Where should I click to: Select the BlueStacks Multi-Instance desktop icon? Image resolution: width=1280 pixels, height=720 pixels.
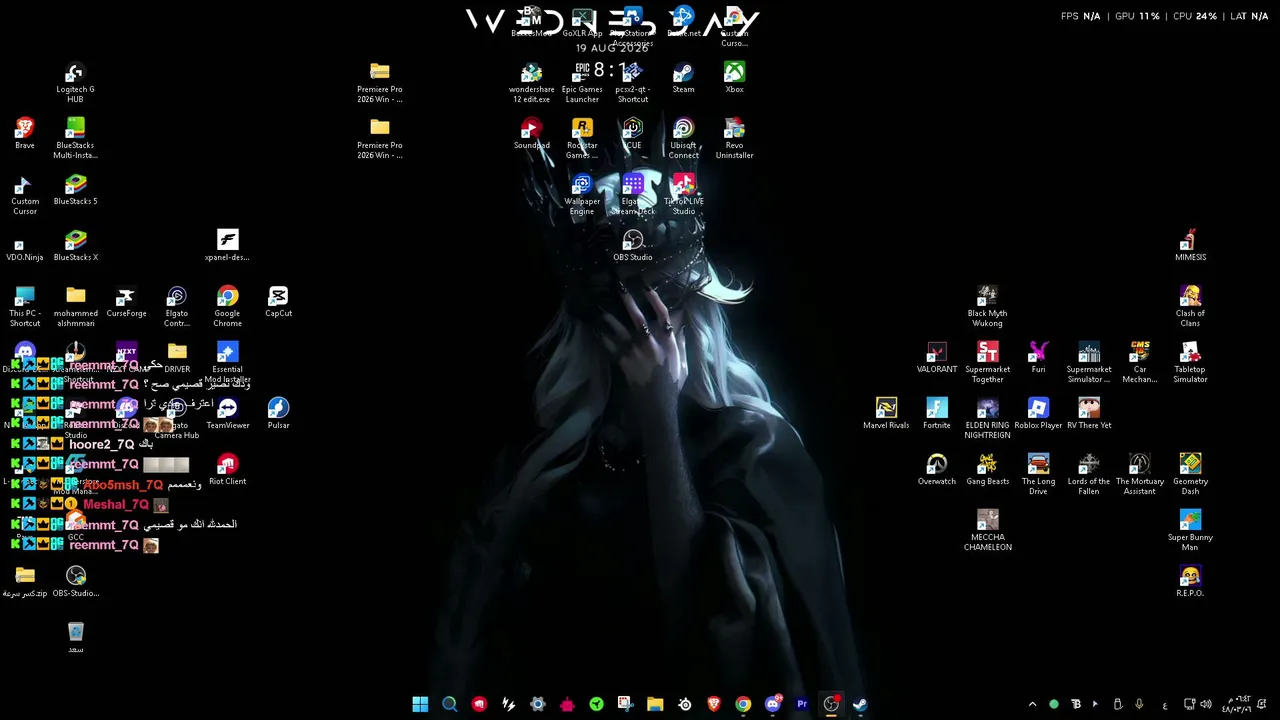click(x=75, y=139)
